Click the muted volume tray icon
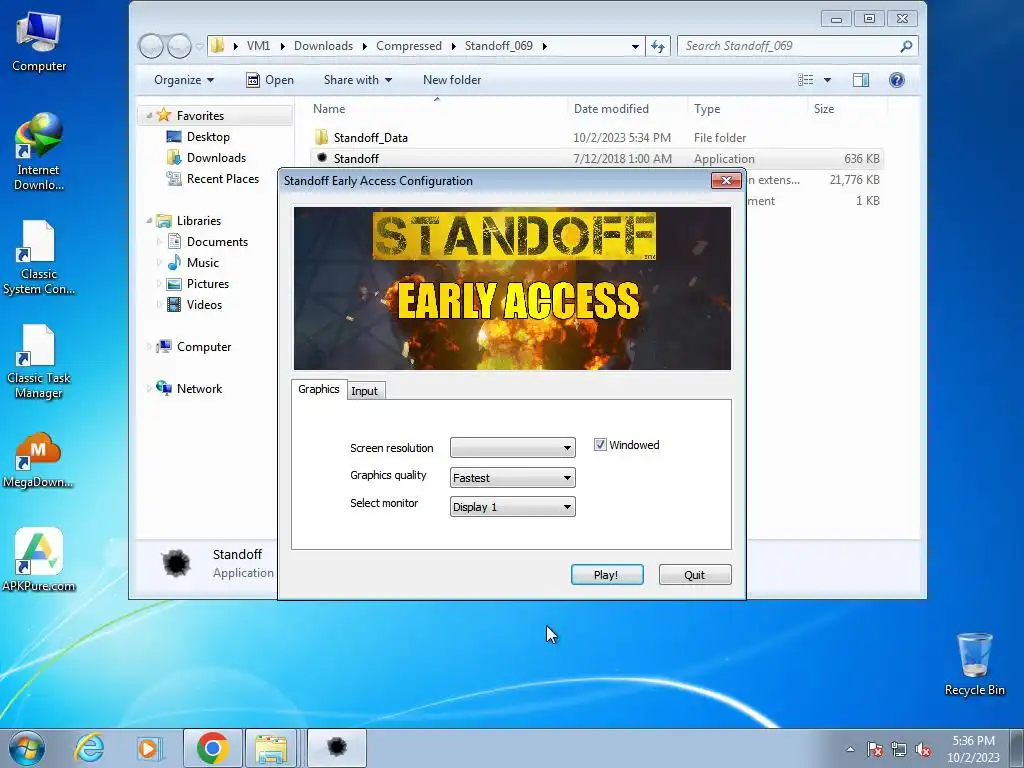 [x=923, y=749]
